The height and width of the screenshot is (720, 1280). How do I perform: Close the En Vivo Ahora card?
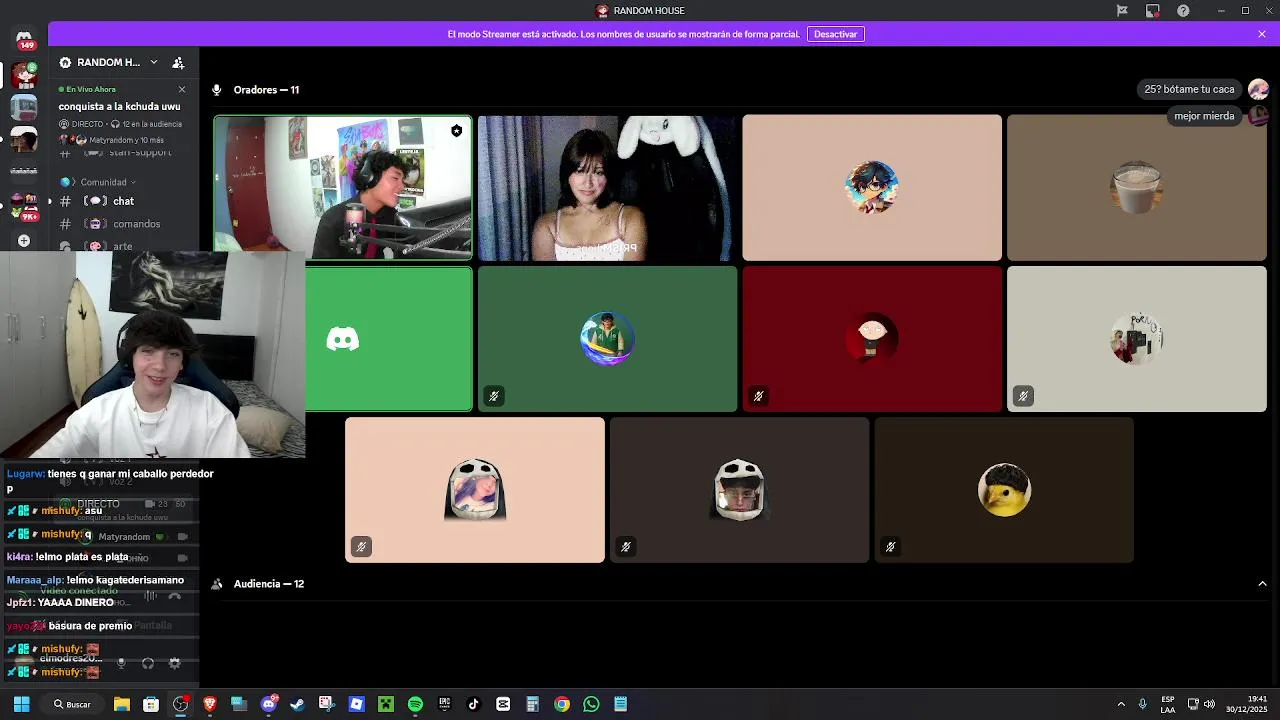click(x=182, y=89)
